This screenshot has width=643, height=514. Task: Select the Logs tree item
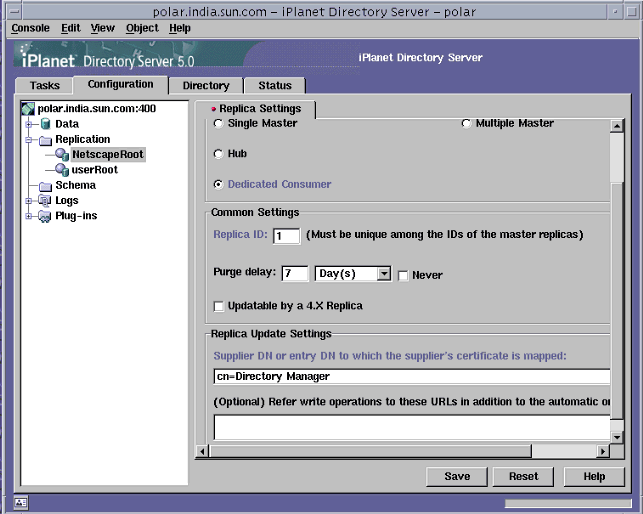(x=66, y=201)
